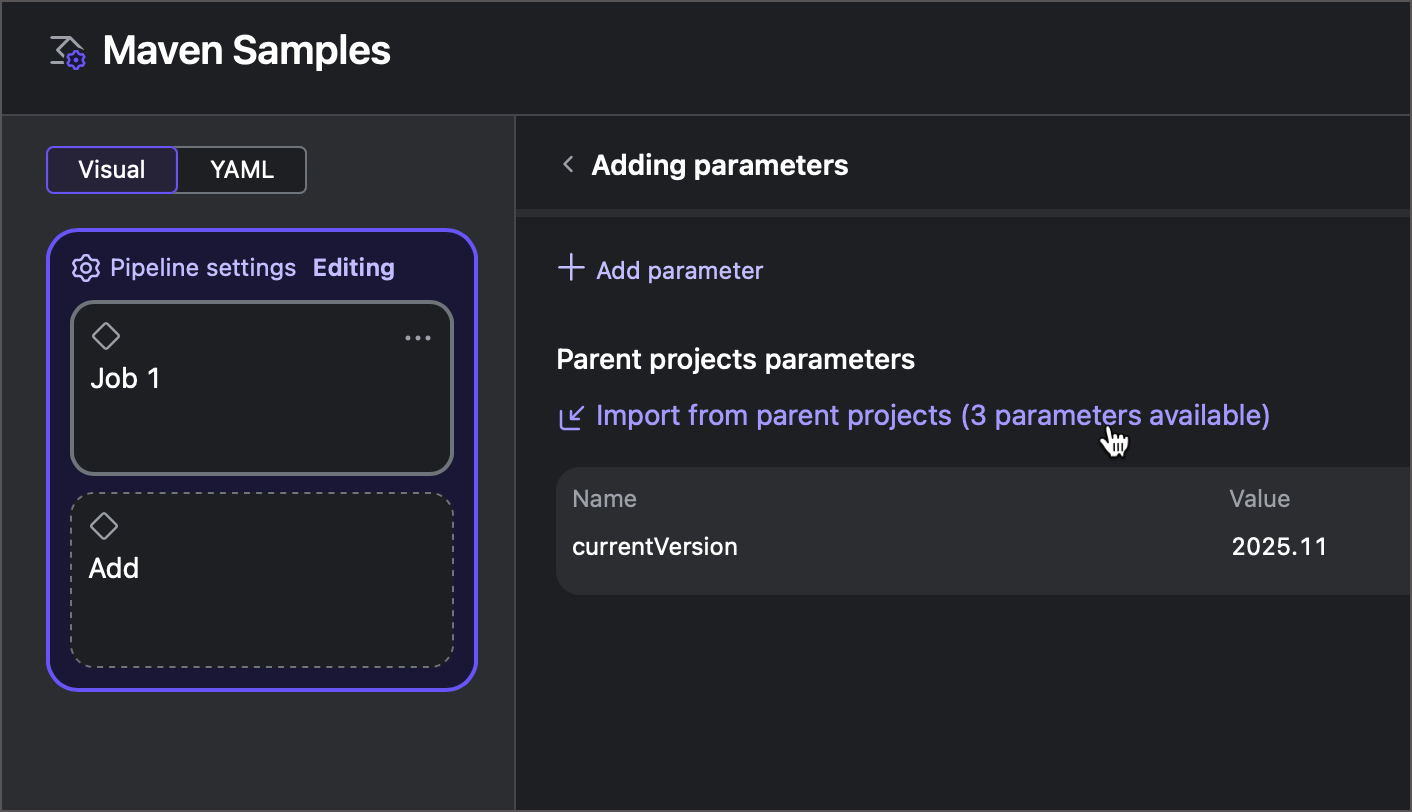Click the diamond icon in the Add placeholder
Image resolution: width=1412 pixels, height=812 pixels.
pos(106,526)
